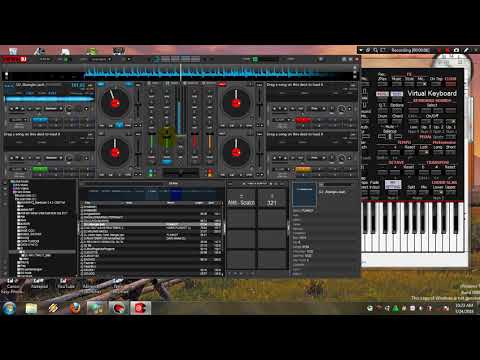Viewport: 480px width, 360px height.
Task: Click the VirtualDJ logo in the top bar
Action: [x=15, y=60]
